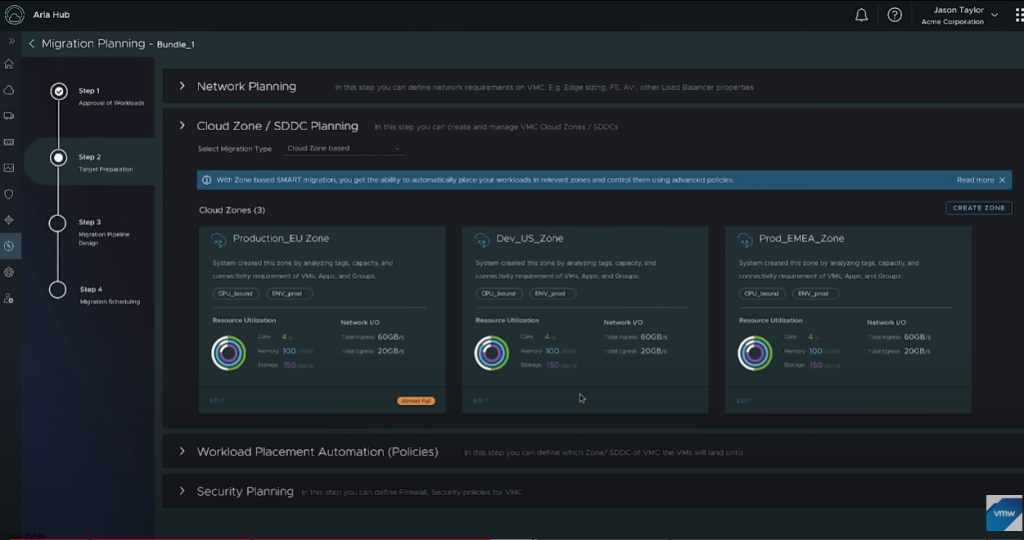This screenshot has width=1024, height=540.
Task: Go to Step 2 Target Preparation
Action: click(x=106, y=163)
